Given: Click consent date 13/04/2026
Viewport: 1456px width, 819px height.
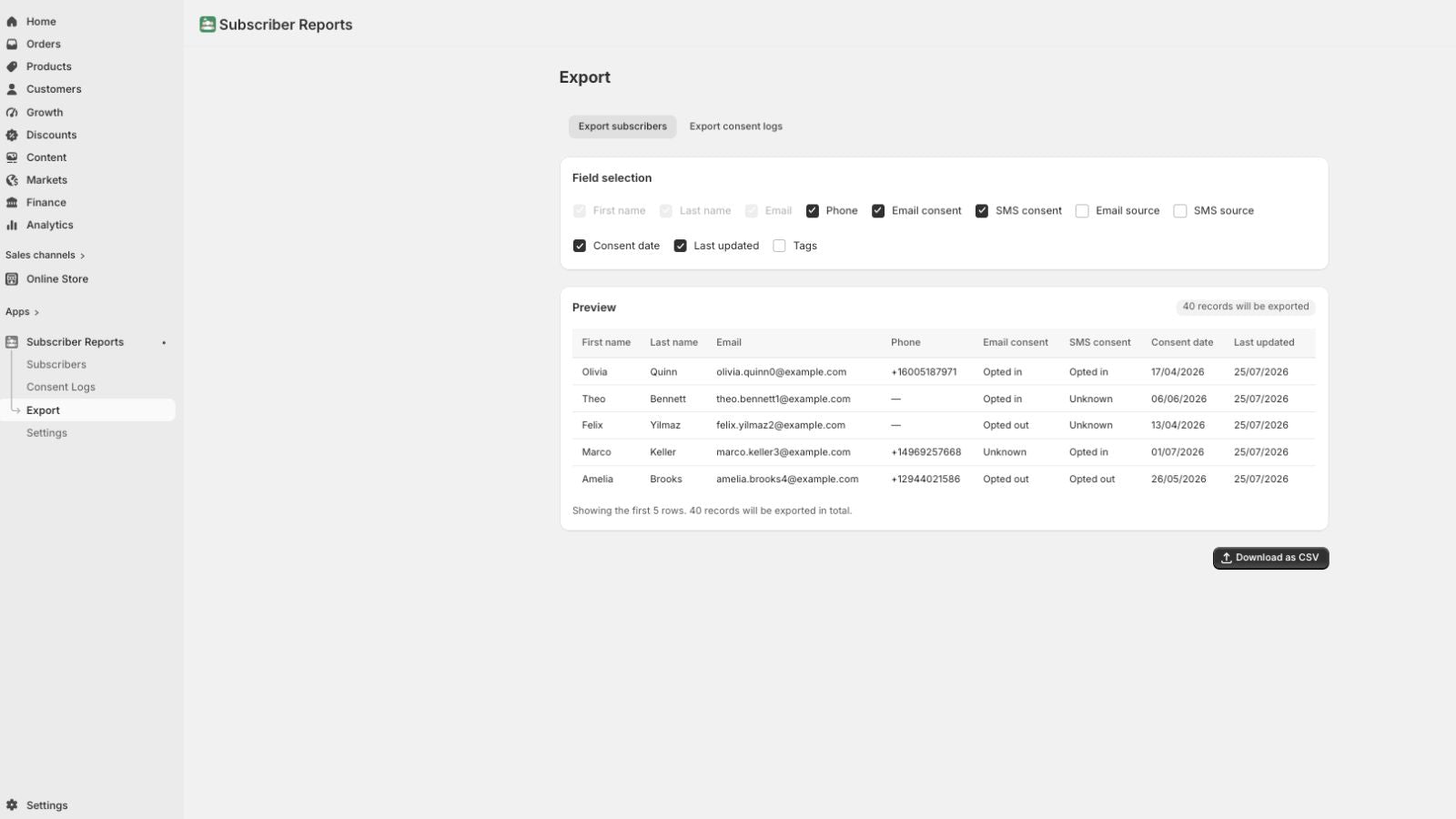Looking at the screenshot, I should (1178, 425).
